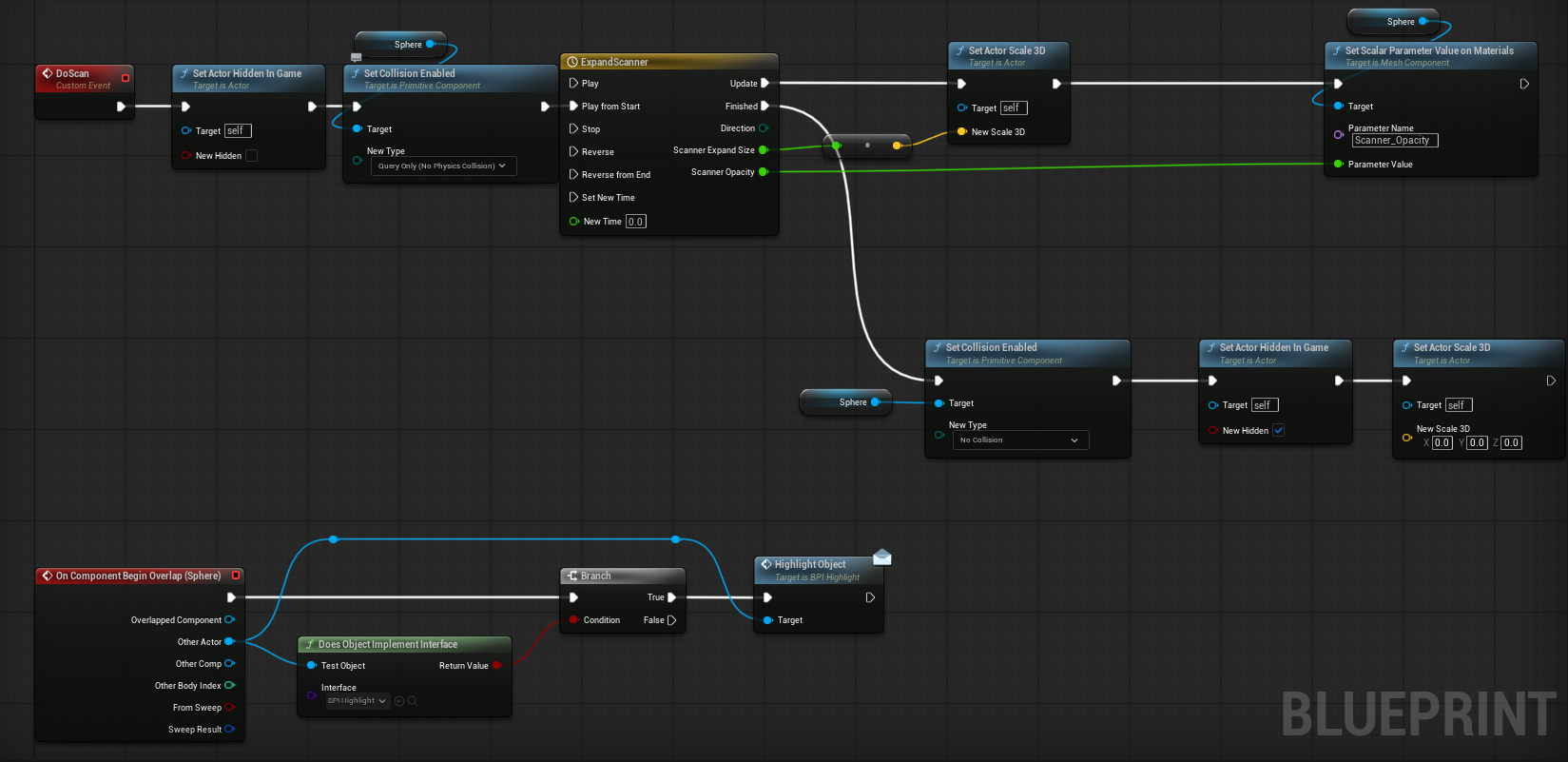This screenshot has width=1568, height=762.
Task: Click the Set New Time input pin
Action: click(573, 197)
